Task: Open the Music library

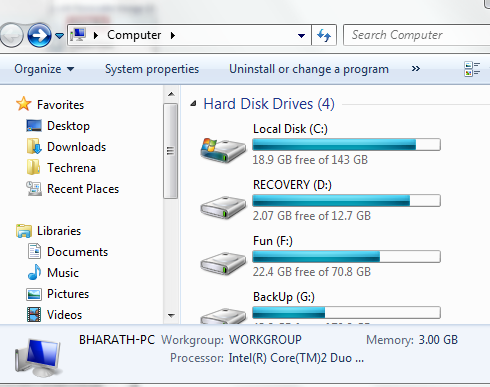Action: click(63, 273)
